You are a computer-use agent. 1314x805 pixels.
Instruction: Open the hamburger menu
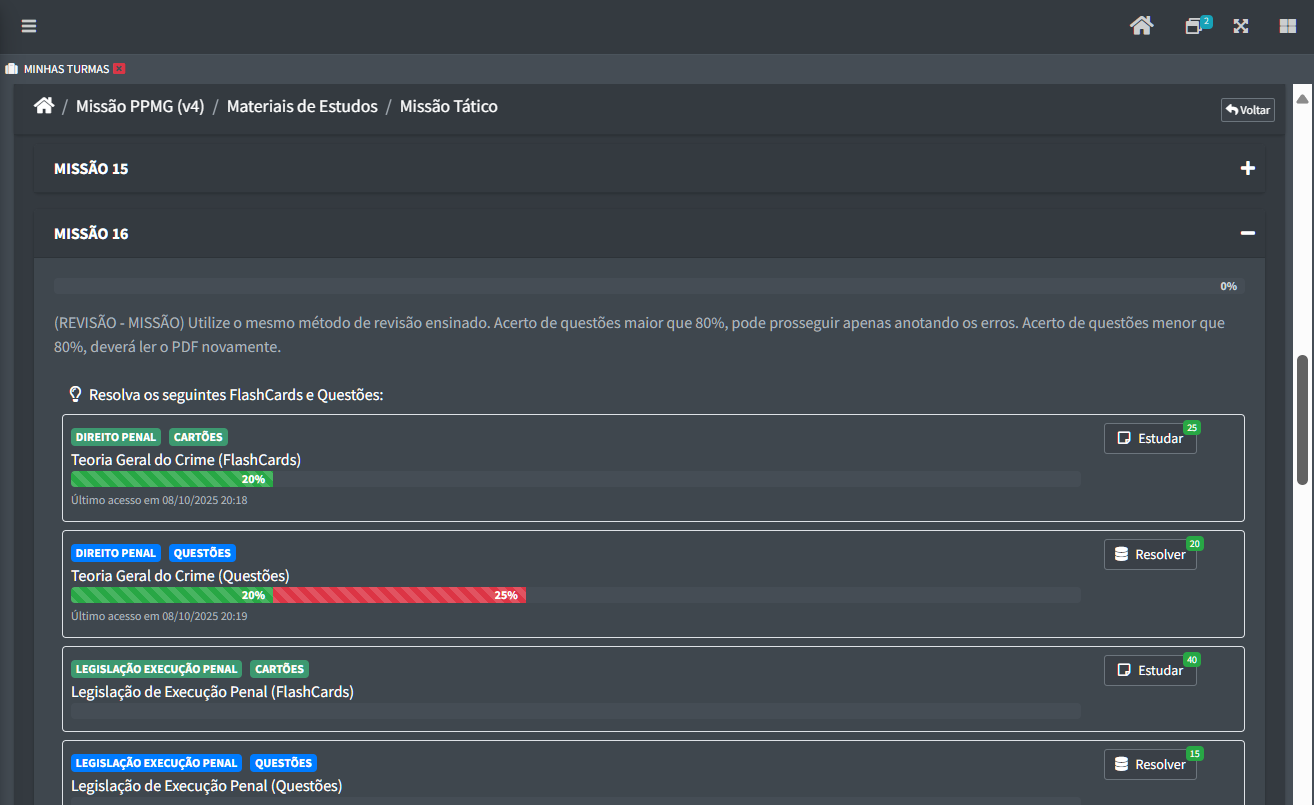point(29,26)
